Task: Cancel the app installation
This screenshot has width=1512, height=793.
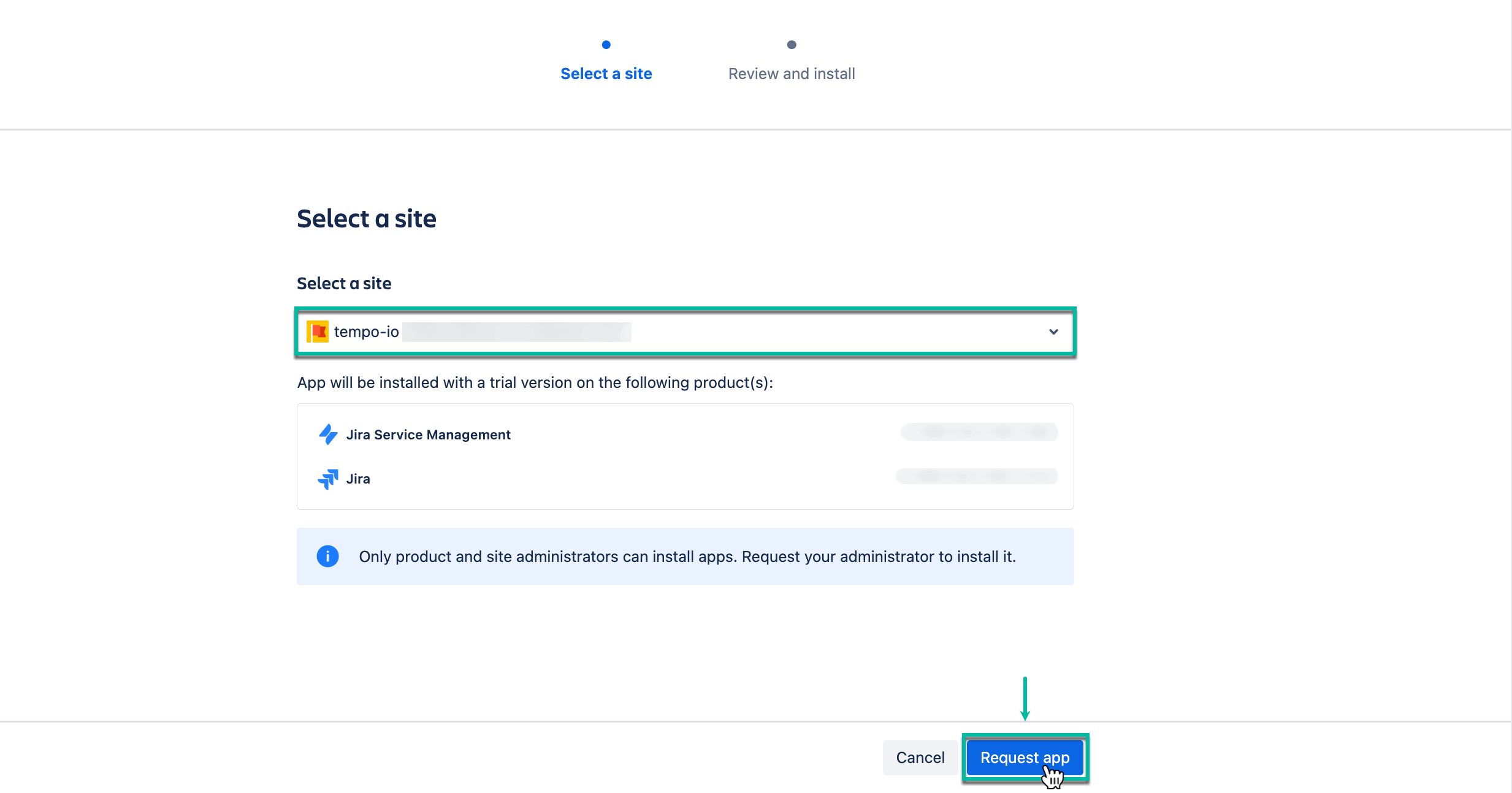Action: 920,757
